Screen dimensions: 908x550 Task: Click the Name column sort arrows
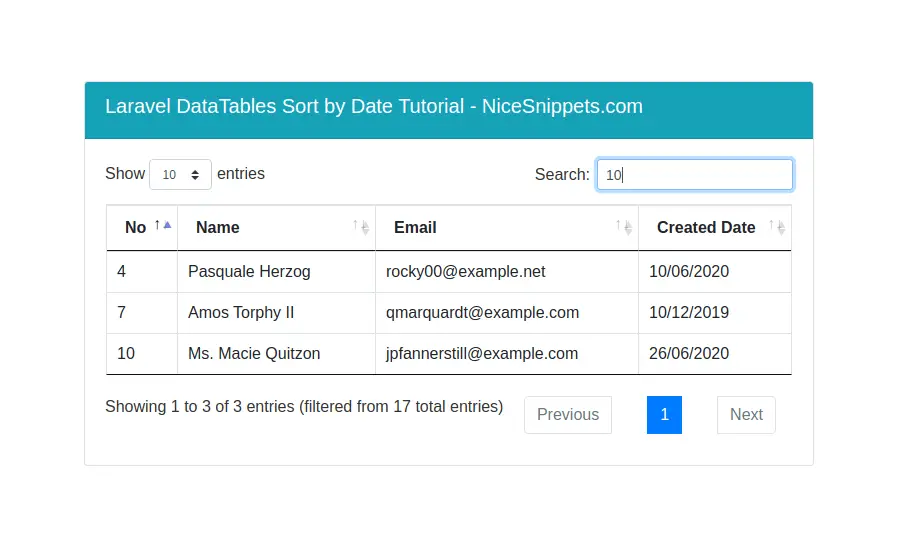point(361,227)
